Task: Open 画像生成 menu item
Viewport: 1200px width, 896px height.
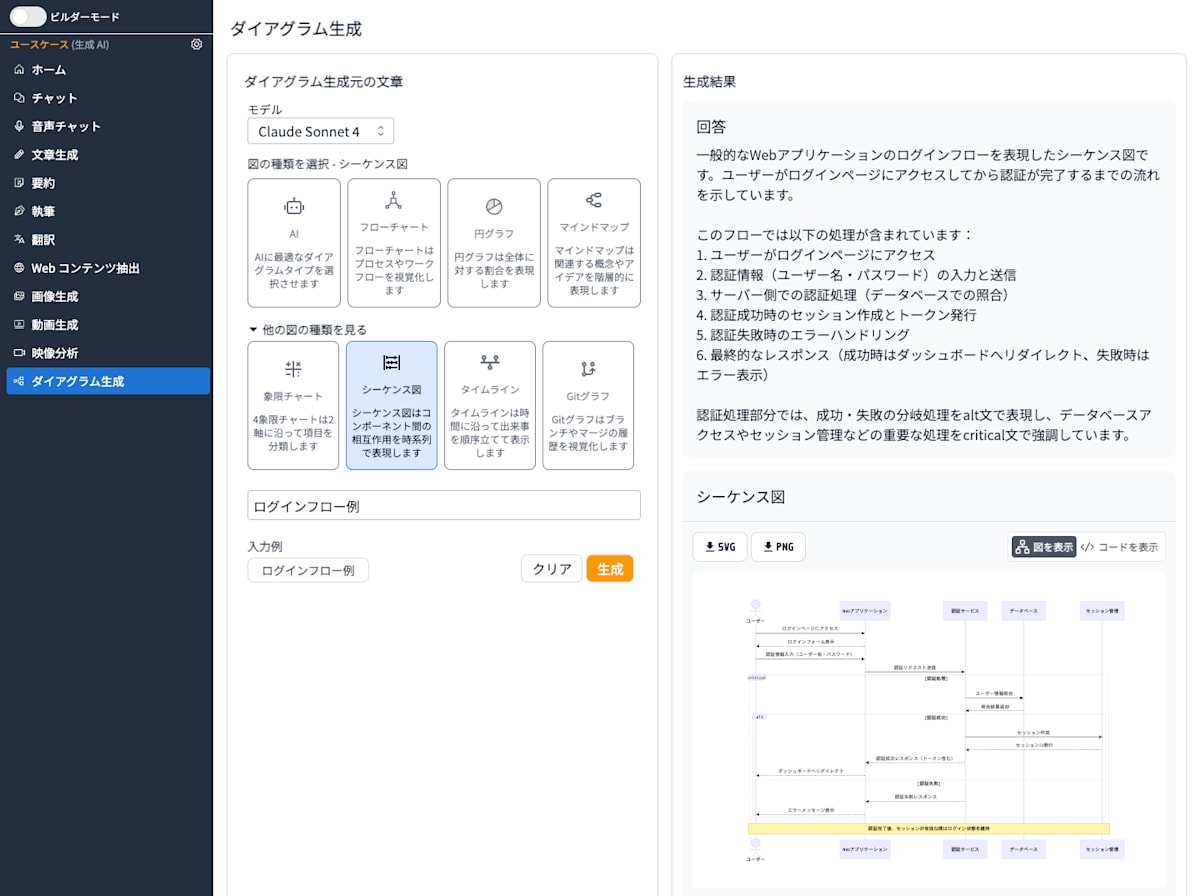Action: (x=108, y=296)
